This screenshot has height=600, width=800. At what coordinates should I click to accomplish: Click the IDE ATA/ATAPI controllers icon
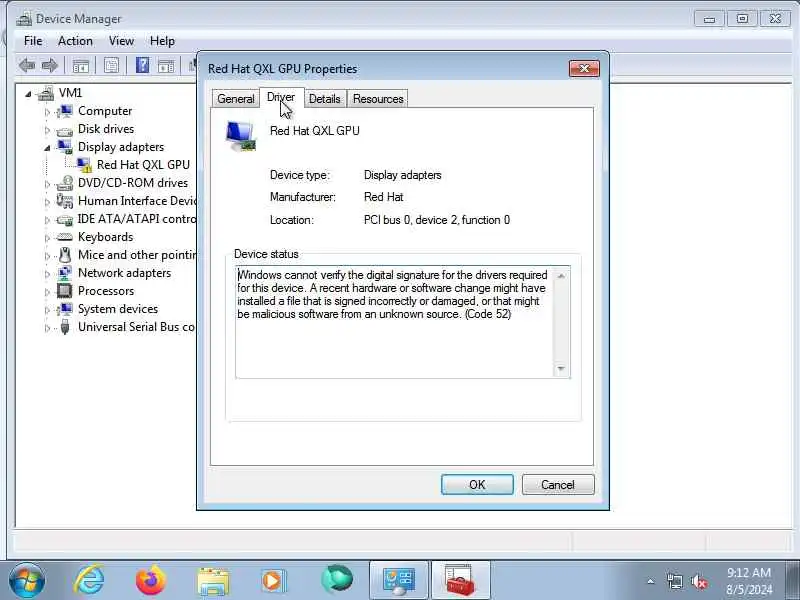[65, 220]
